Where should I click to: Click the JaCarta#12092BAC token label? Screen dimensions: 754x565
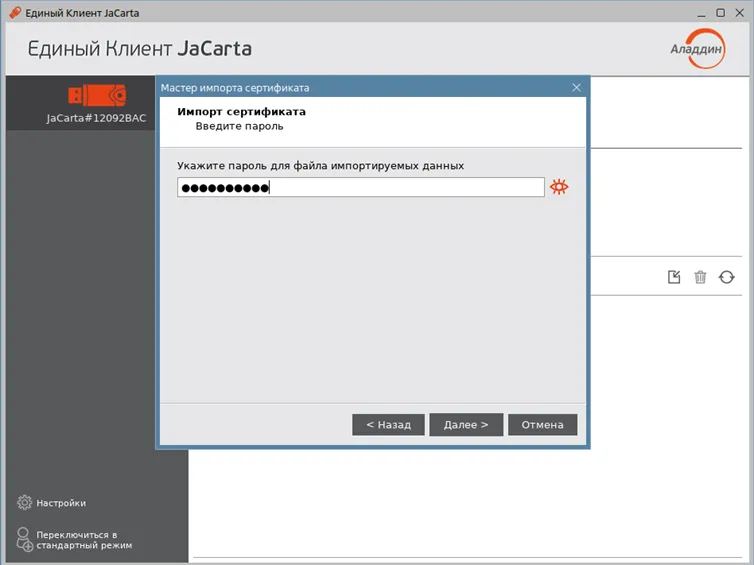(96, 118)
